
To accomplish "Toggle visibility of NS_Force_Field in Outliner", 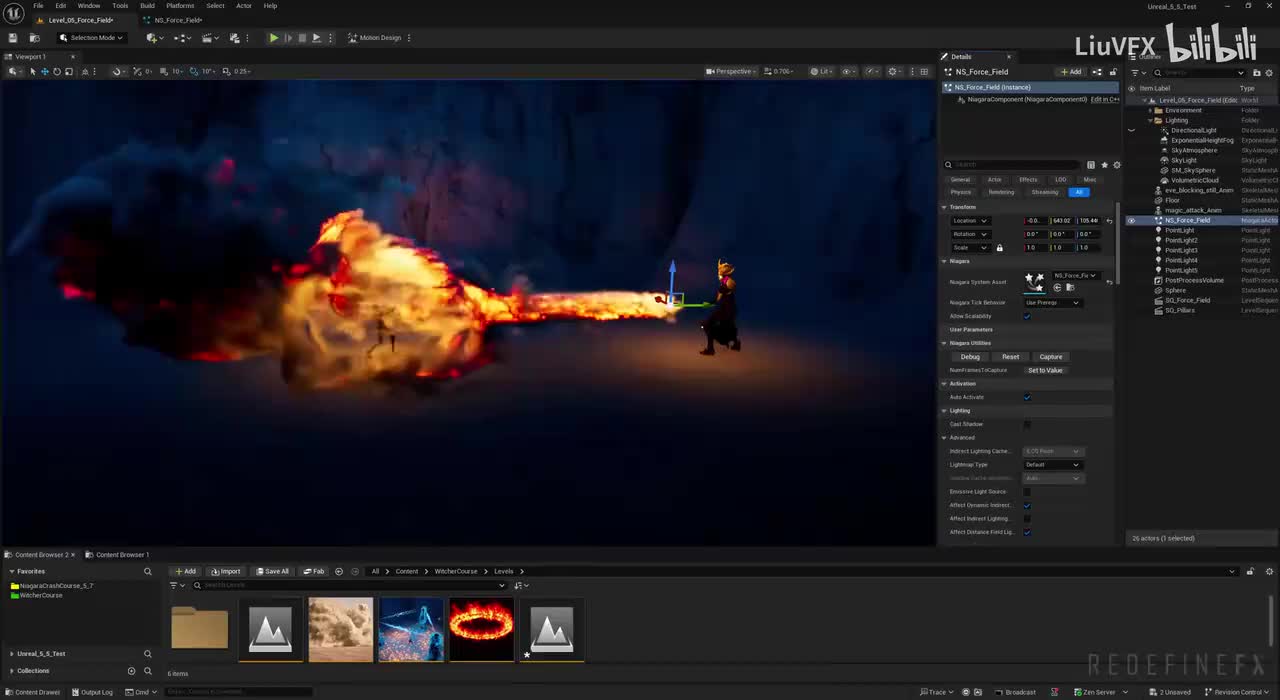I will point(1131,220).
